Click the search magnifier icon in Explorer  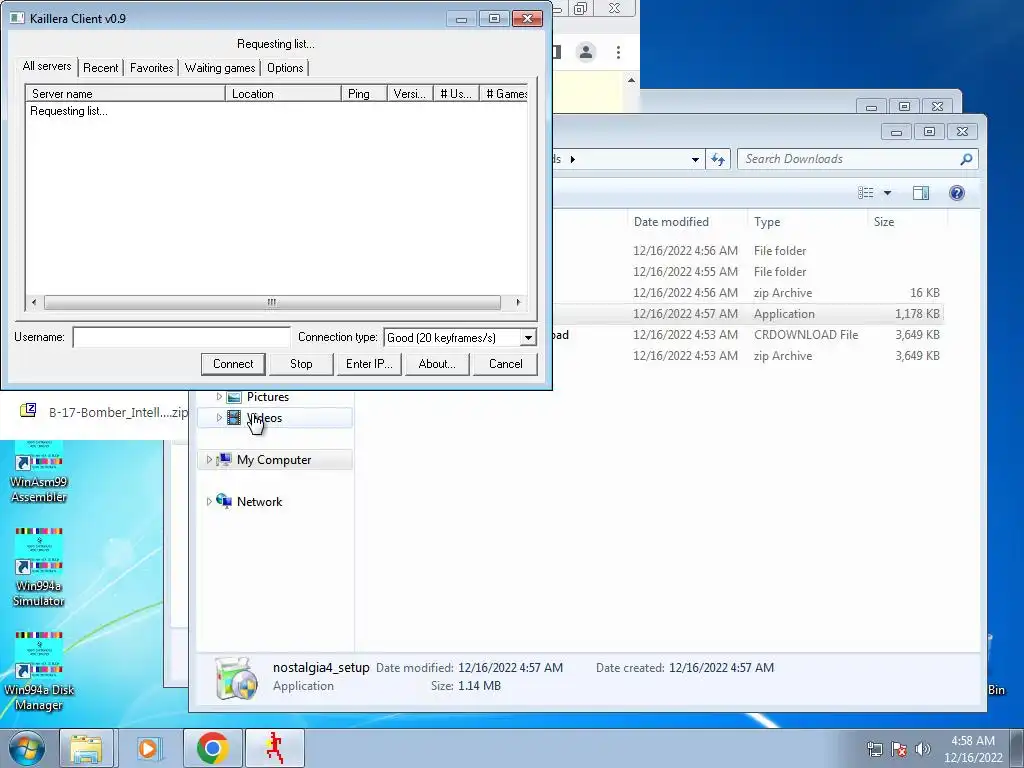click(x=967, y=159)
